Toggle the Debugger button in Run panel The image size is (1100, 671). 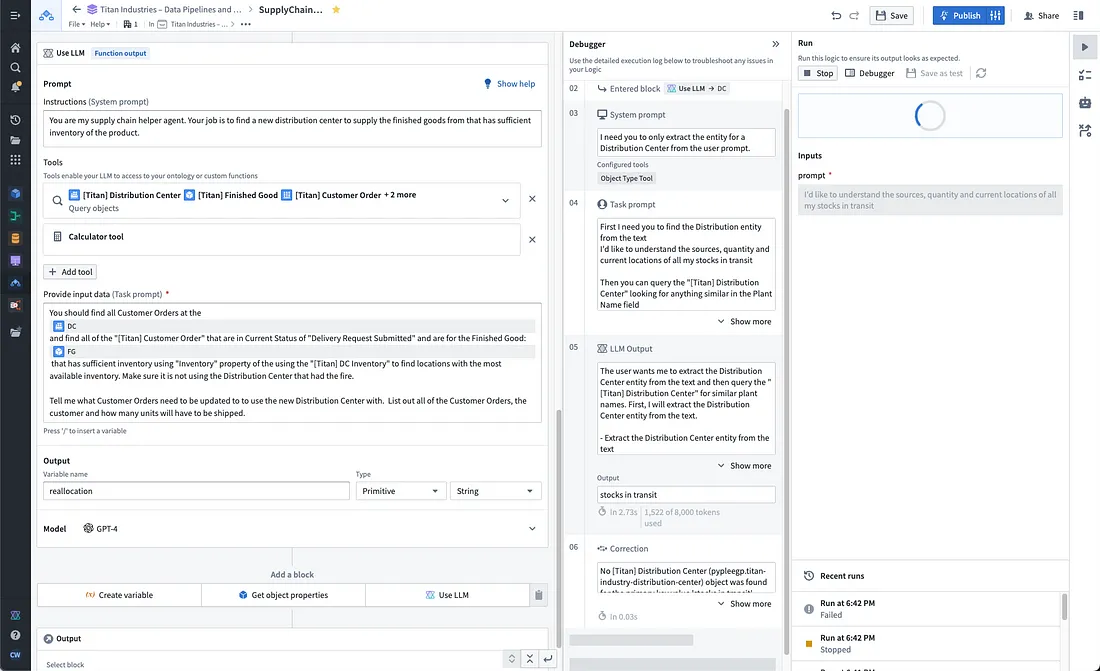point(870,73)
